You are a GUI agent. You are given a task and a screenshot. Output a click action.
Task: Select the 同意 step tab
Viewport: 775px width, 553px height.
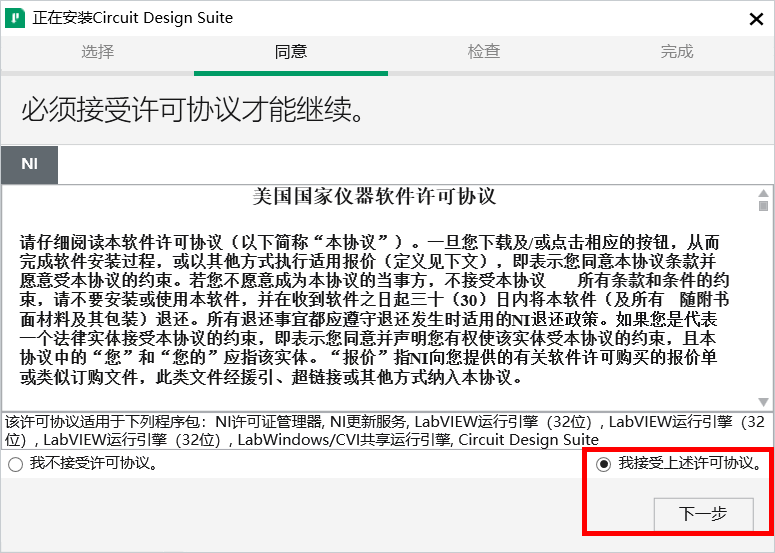291,51
